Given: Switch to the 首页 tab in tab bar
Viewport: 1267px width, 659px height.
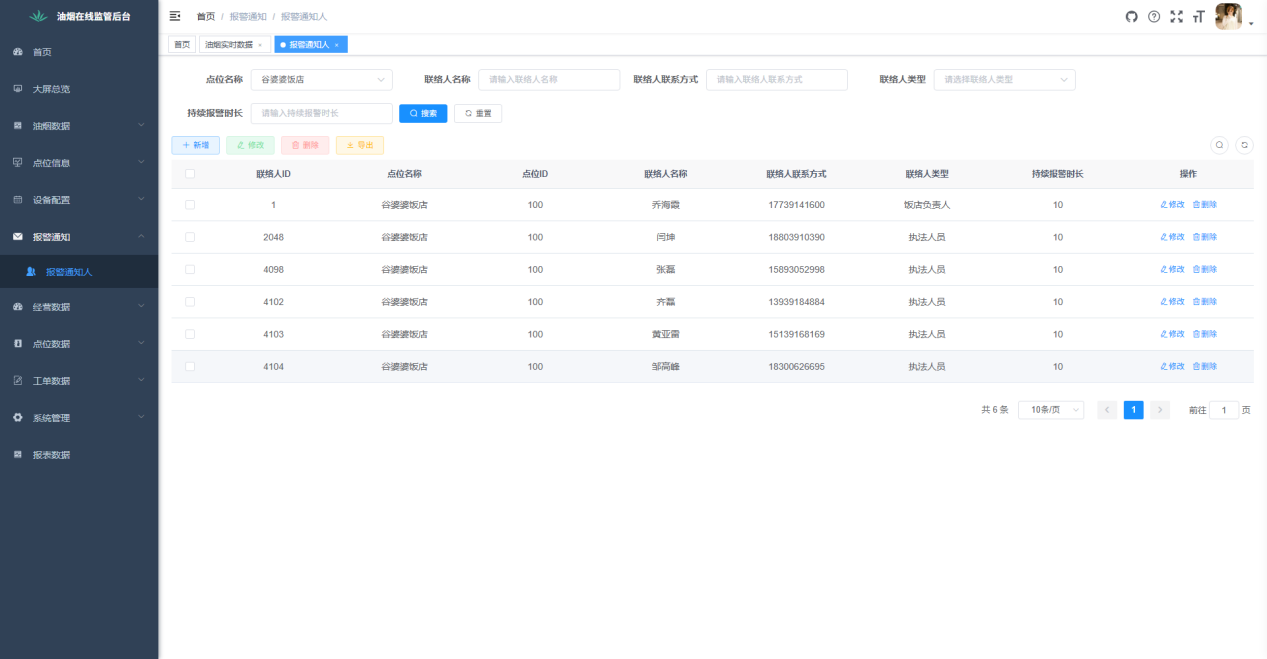Looking at the screenshot, I should [182, 45].
